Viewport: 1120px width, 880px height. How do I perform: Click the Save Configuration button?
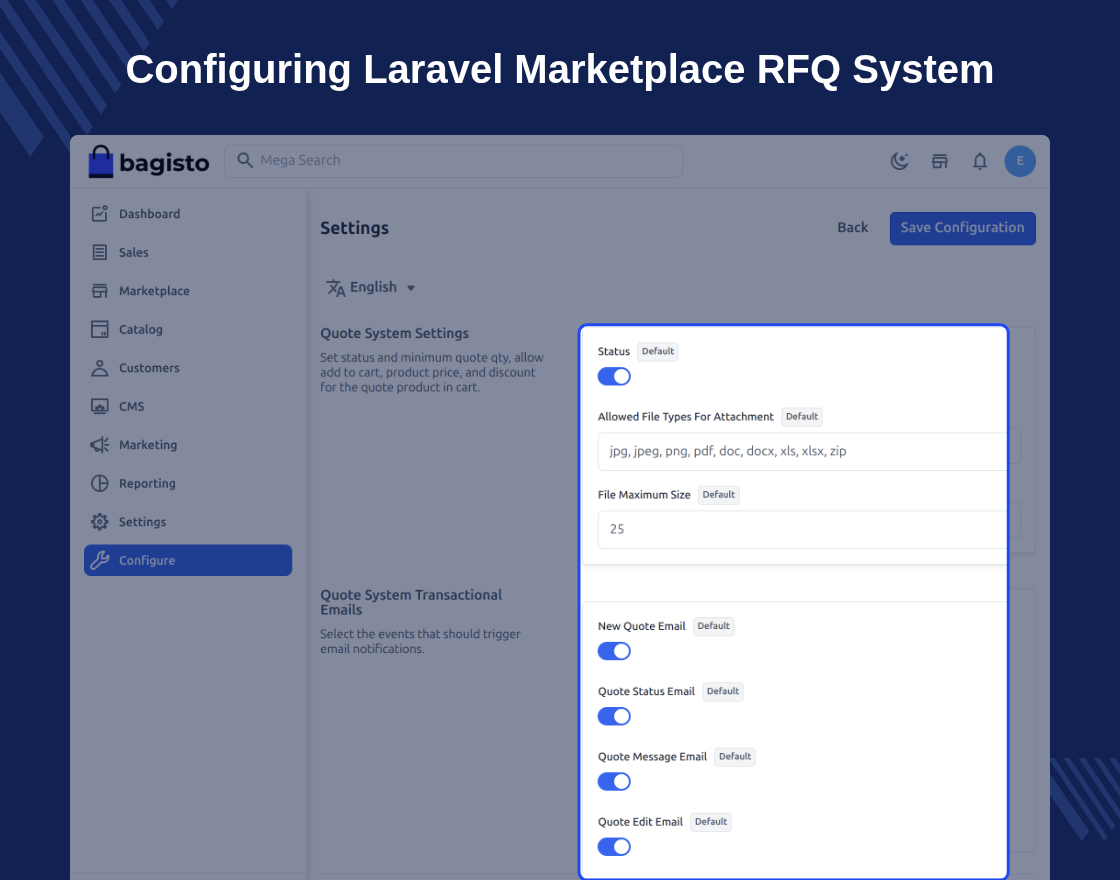tap(962, 229)
